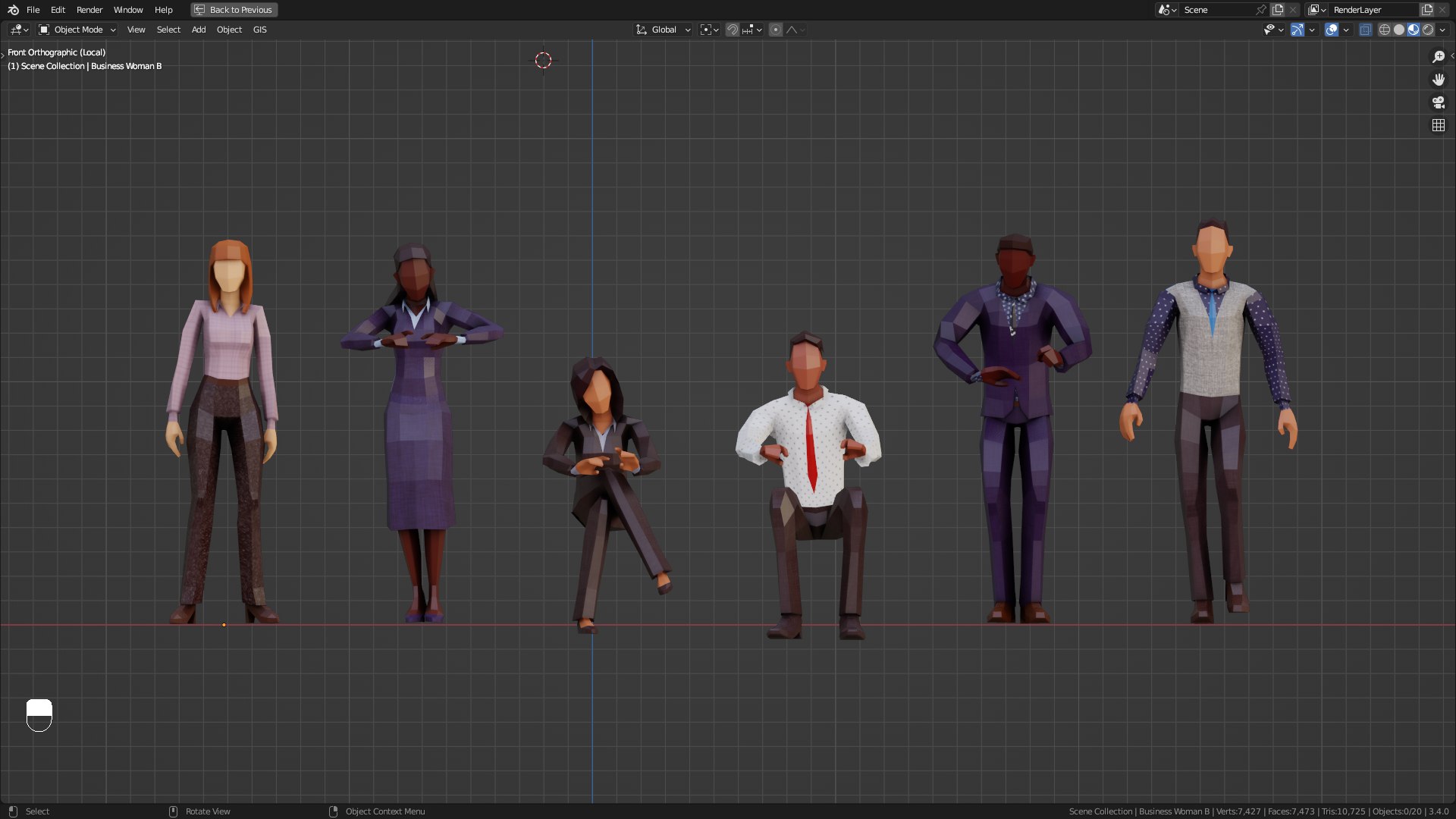Open the viewport View menu
This screenshot has width=1456, height=819.
(136, 30)
